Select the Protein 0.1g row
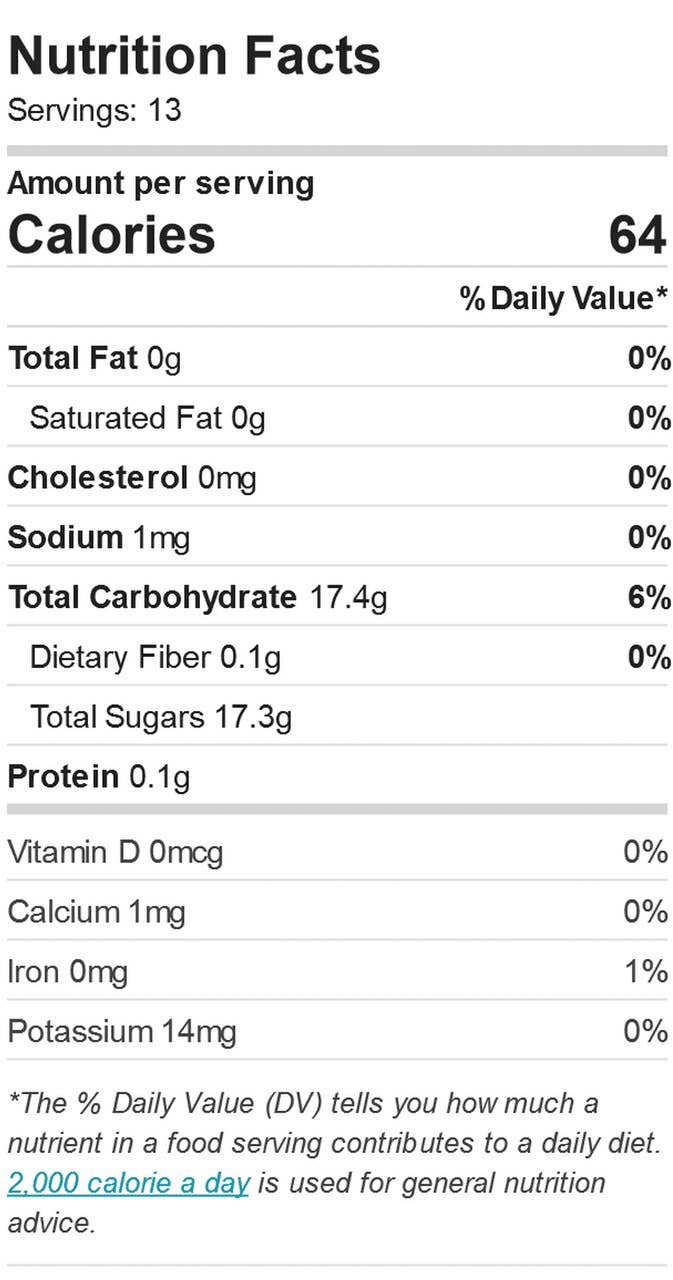The height and width of the screenshot is (1280, 673). [99, 777]
